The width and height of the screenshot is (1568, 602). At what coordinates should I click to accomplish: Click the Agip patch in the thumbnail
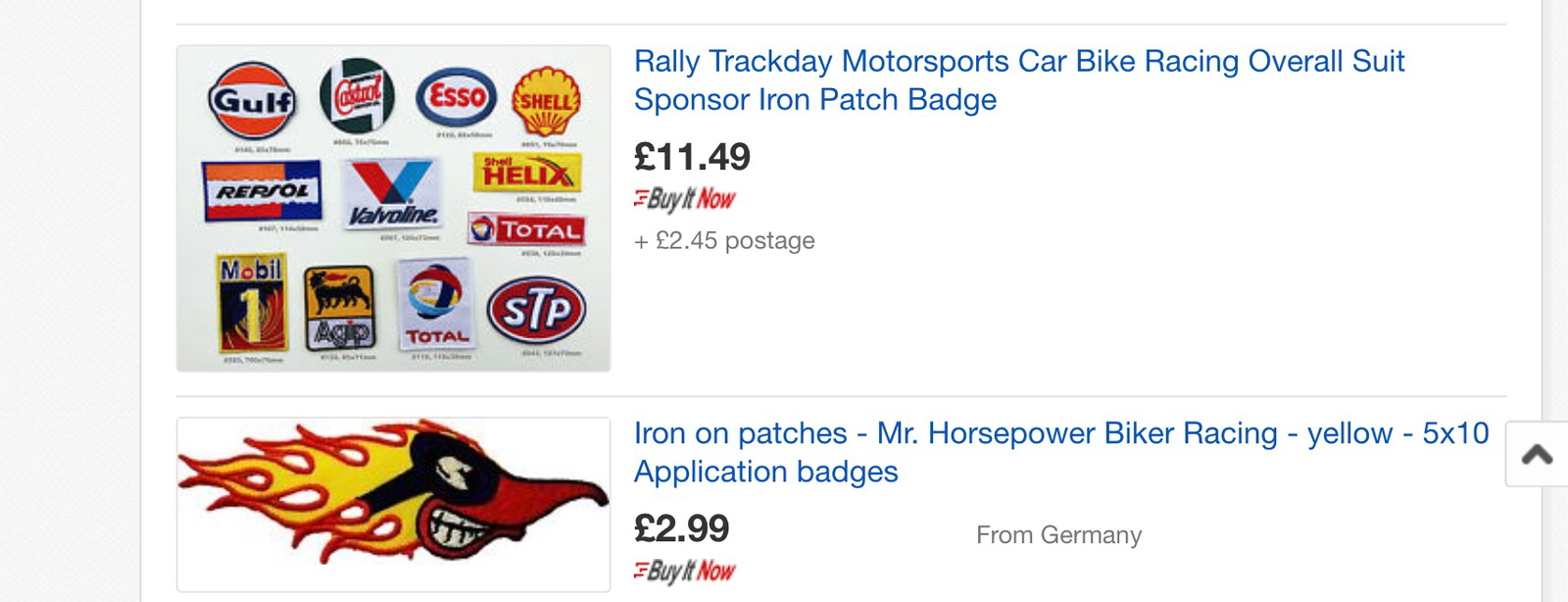339,308
